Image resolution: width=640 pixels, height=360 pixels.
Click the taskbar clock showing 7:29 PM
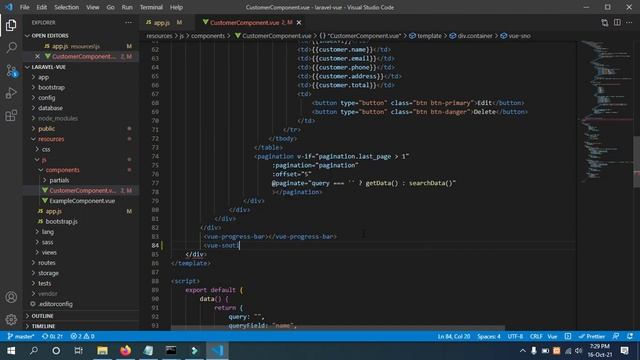(600, 351)
